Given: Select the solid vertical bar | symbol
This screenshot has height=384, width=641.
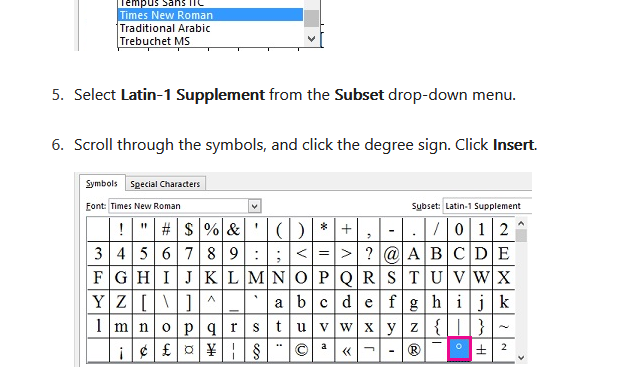Looking at the screenshot, I should pyautogui.click(x=459, y=326).
